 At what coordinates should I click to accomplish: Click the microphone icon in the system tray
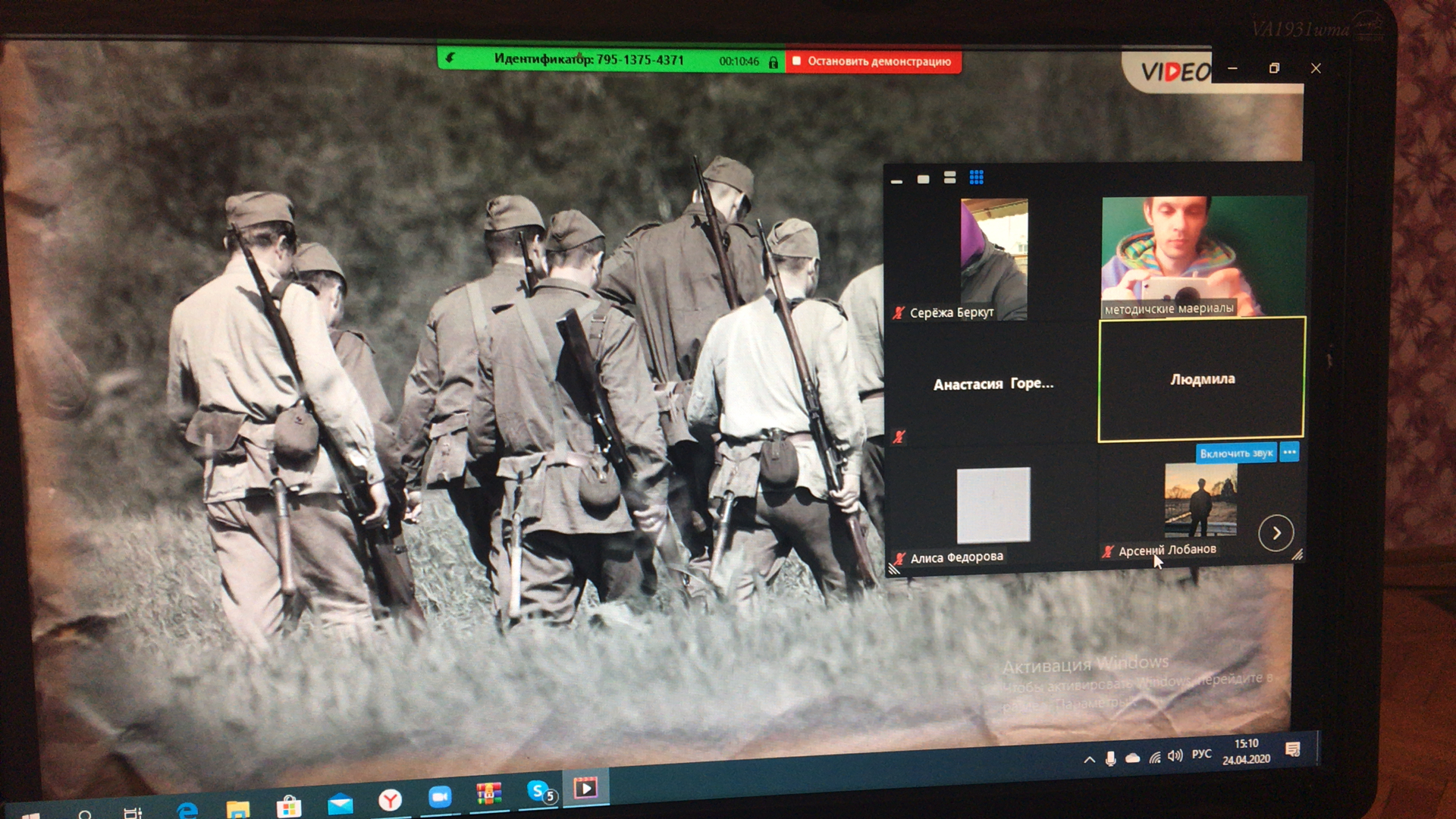click(x=1111, y=758)
